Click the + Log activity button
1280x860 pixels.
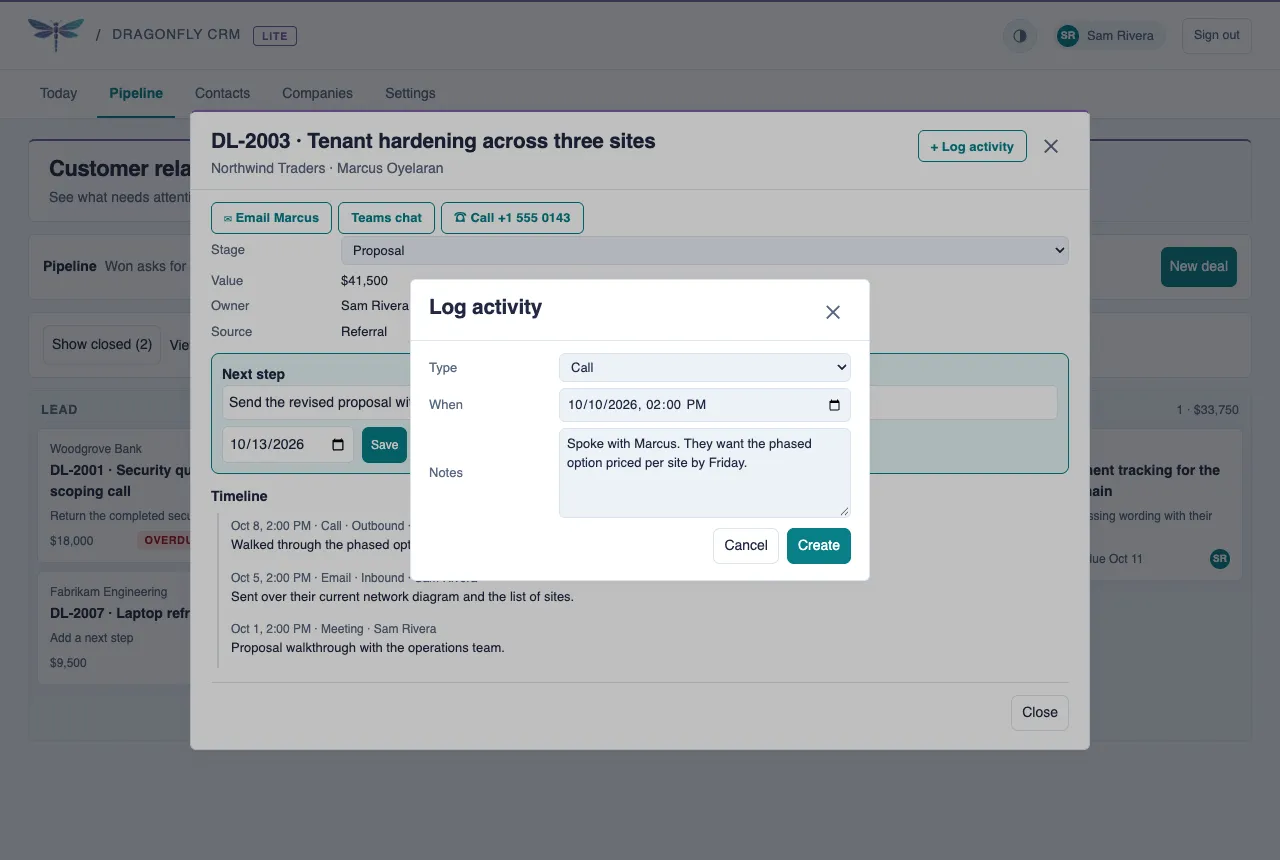tap(972, 146)
